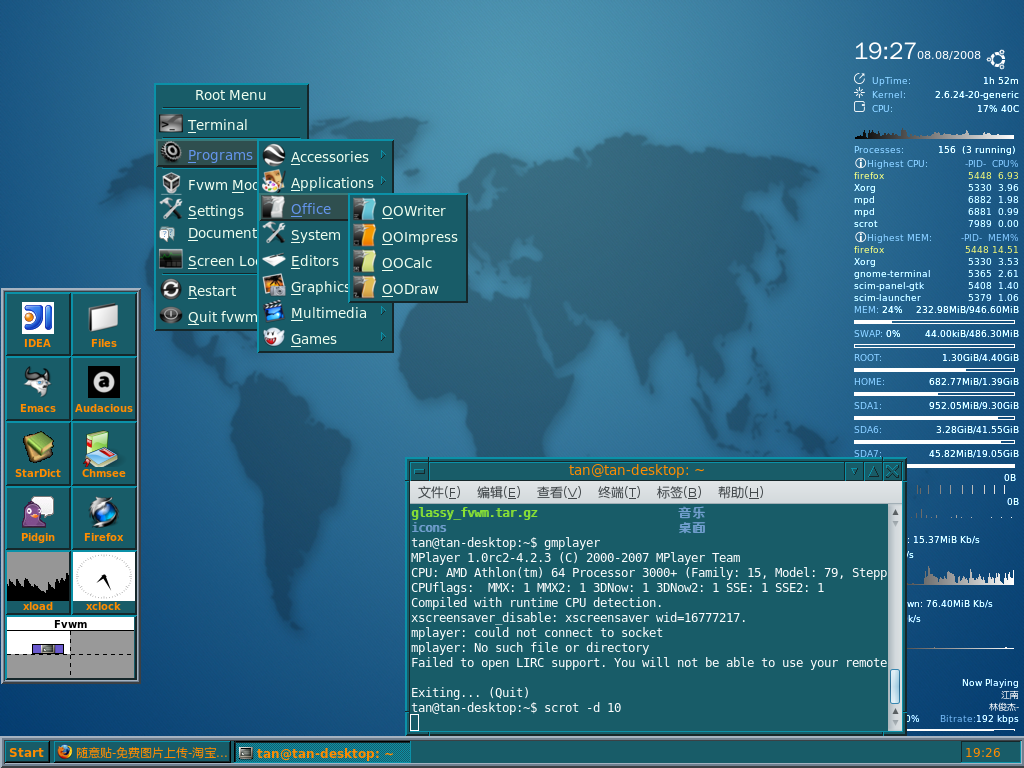Click the Programs gear icon

point(171,153)
